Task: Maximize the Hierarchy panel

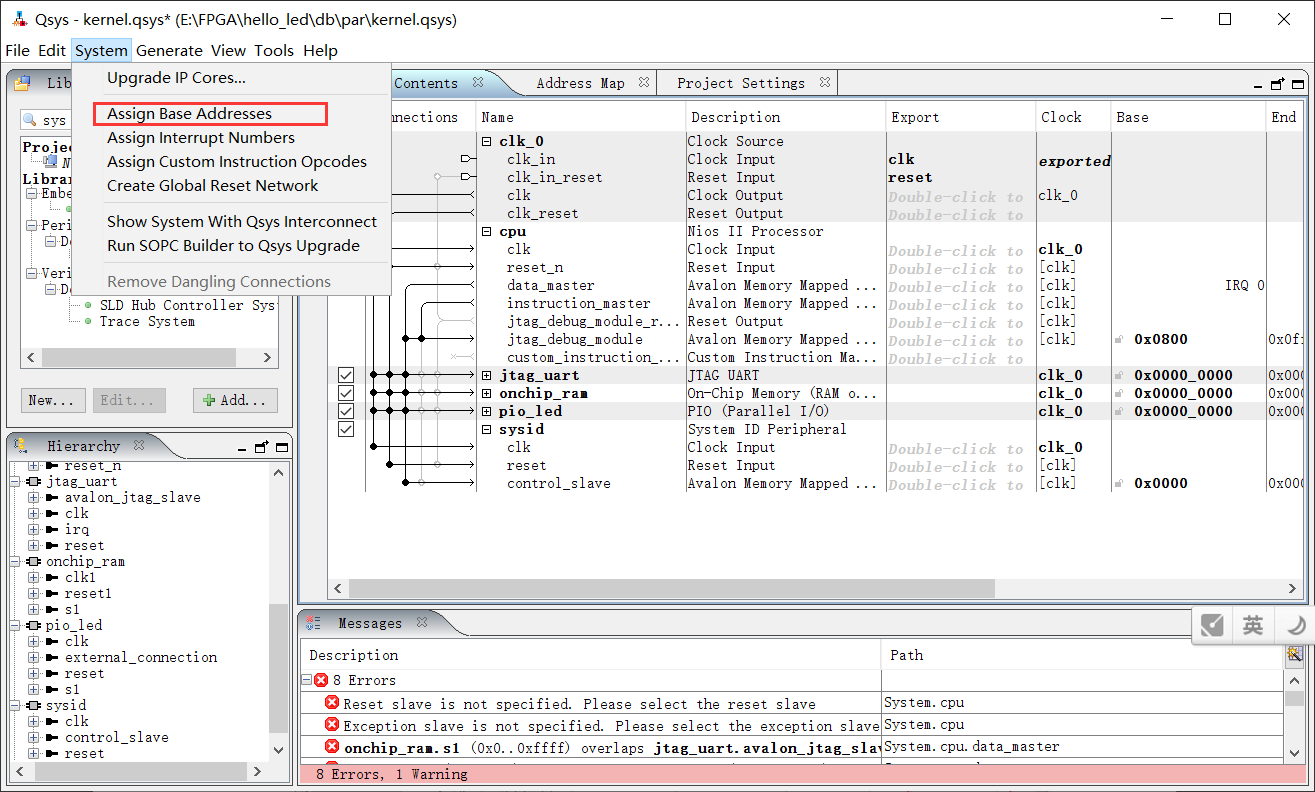Action: [x=281, y=447]
